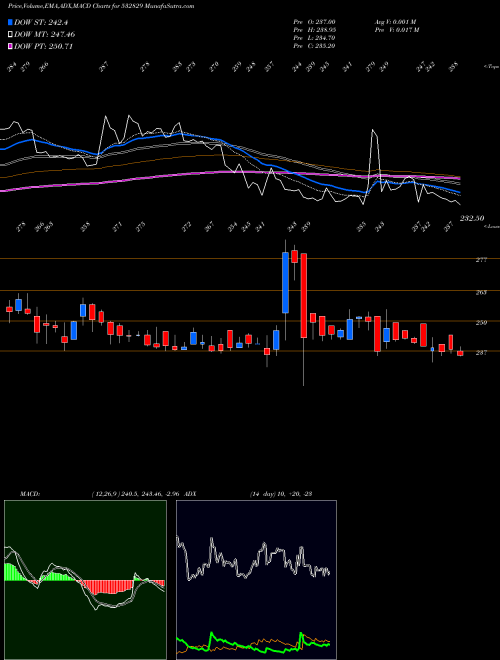Click the 'Pre L: 234.70' low value
The image size is (500, 660).
point(314,38)
